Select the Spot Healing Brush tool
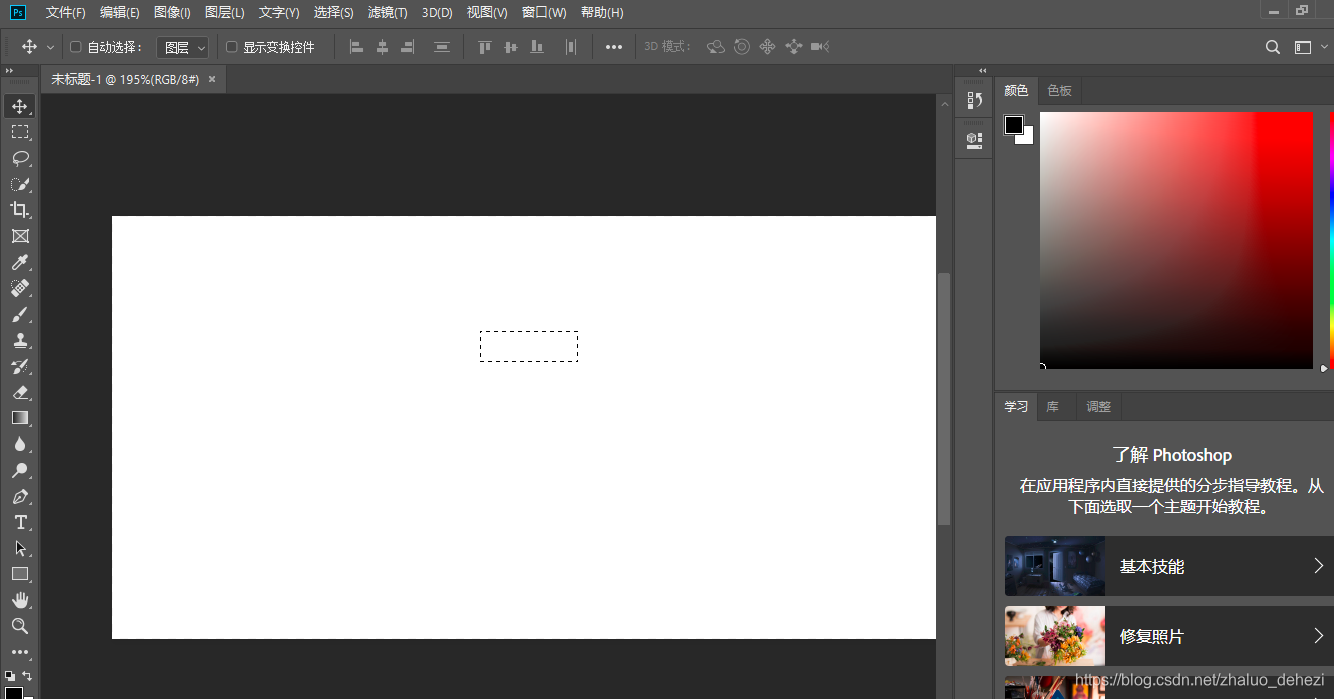The height and width of the screenshot is (699, 1334). (20, 288)
